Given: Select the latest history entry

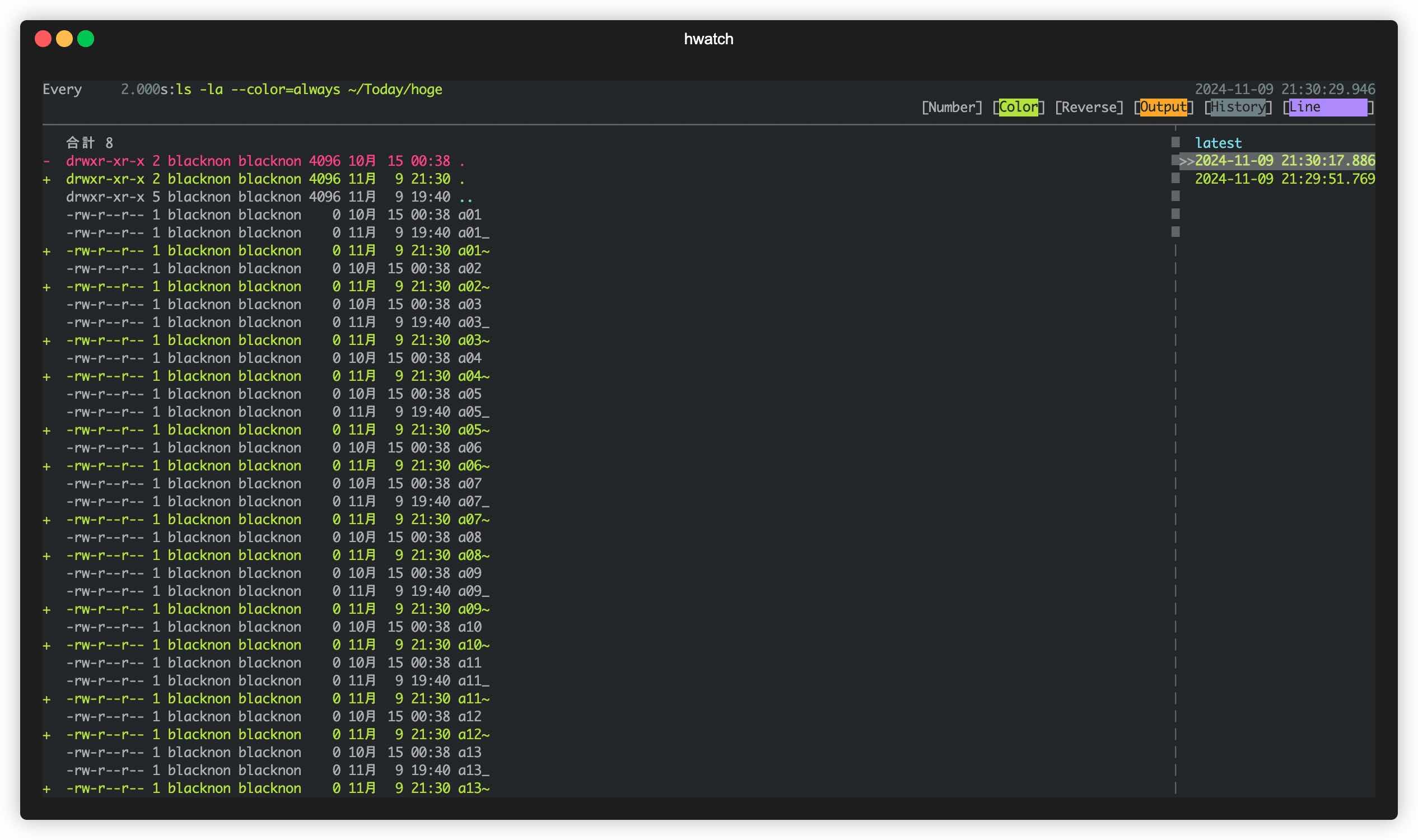Looking at the screenshot, I should [x=1218, y=143].
